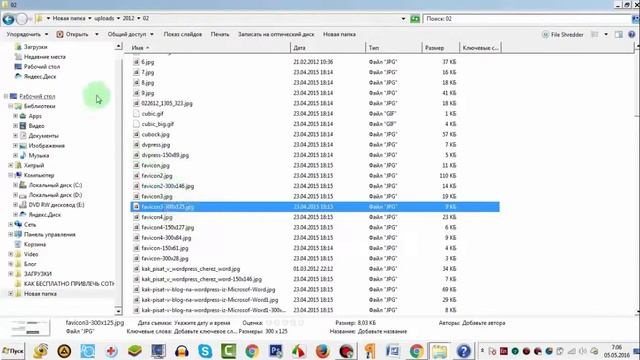This screenshot has height=360, width=640.
Task: Open the Пуск start button
Action: pos(13,351)
